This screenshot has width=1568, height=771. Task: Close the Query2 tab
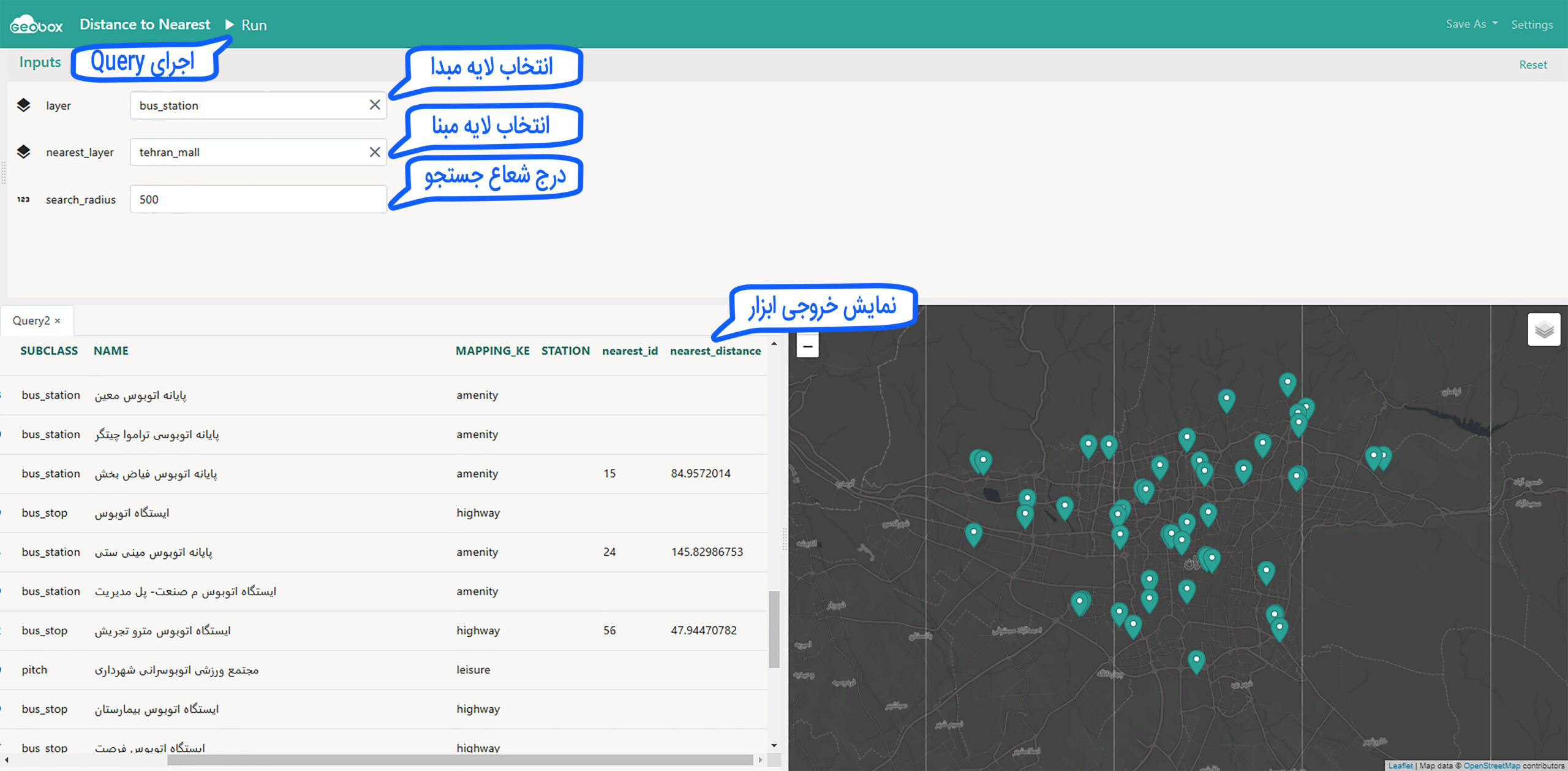58,321
